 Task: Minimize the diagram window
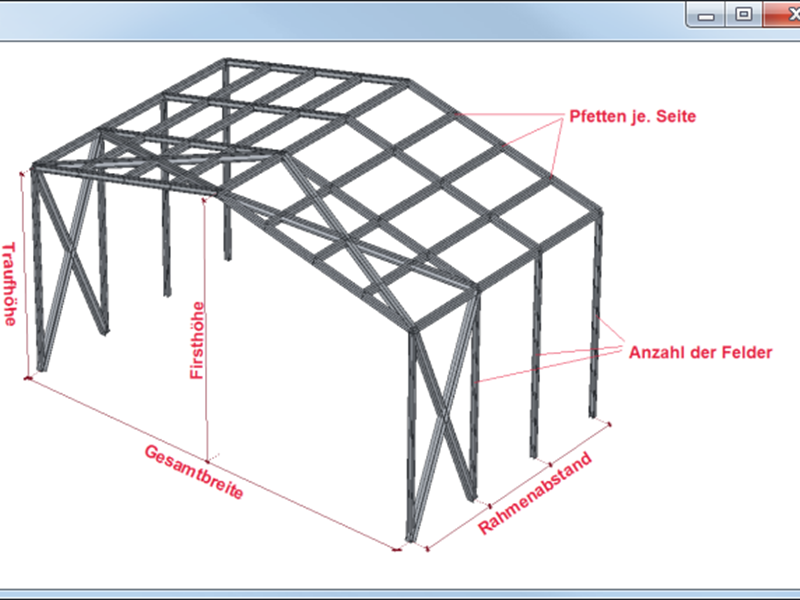coord(709,14)
